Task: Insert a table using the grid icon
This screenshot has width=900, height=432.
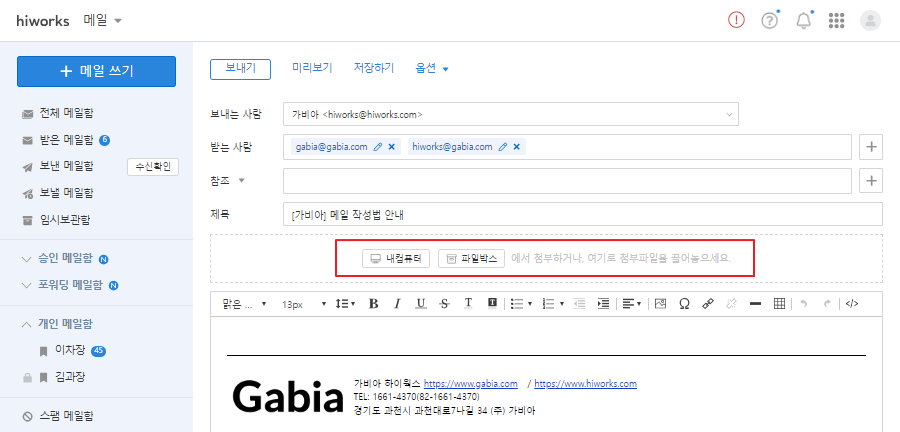Action: coord(780,303)
